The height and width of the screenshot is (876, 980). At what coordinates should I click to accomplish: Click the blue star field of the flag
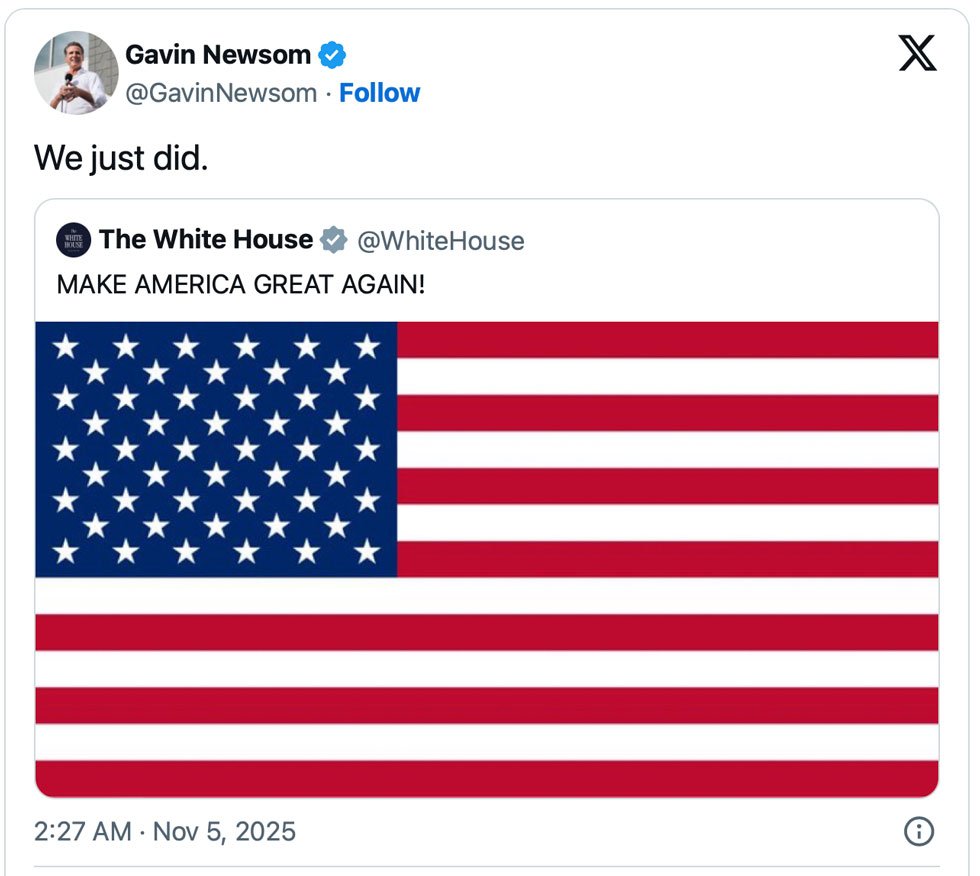pyautogui.click(x=216, y=449)
